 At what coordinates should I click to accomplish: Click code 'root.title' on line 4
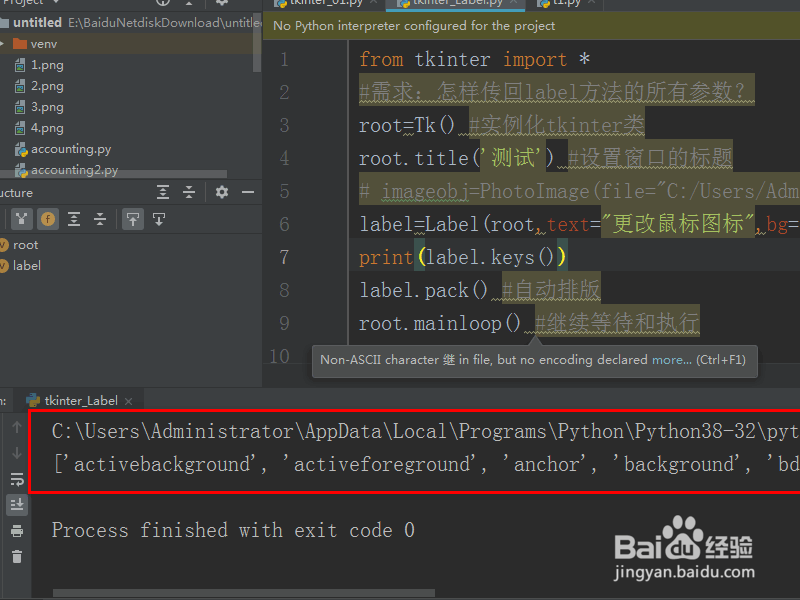414,158
